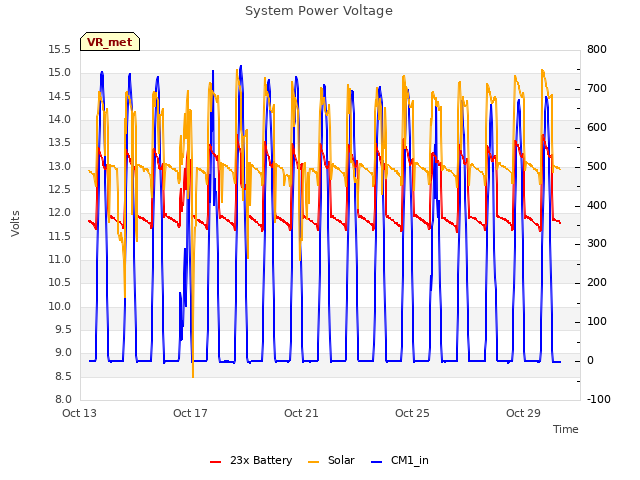Click the orange Solar legend swatch
This screenshot has width=640, height=480.
pyautogui.click(x=313, y=462)
